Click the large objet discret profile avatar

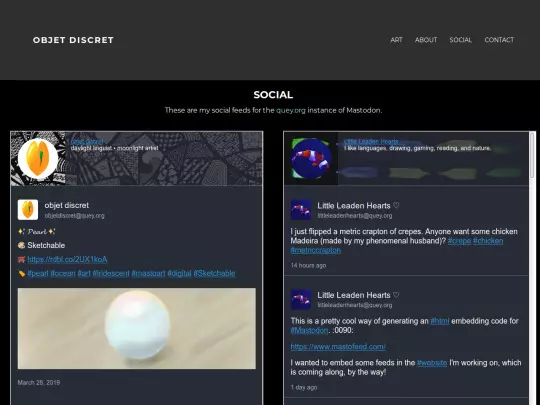click(38, 158)
